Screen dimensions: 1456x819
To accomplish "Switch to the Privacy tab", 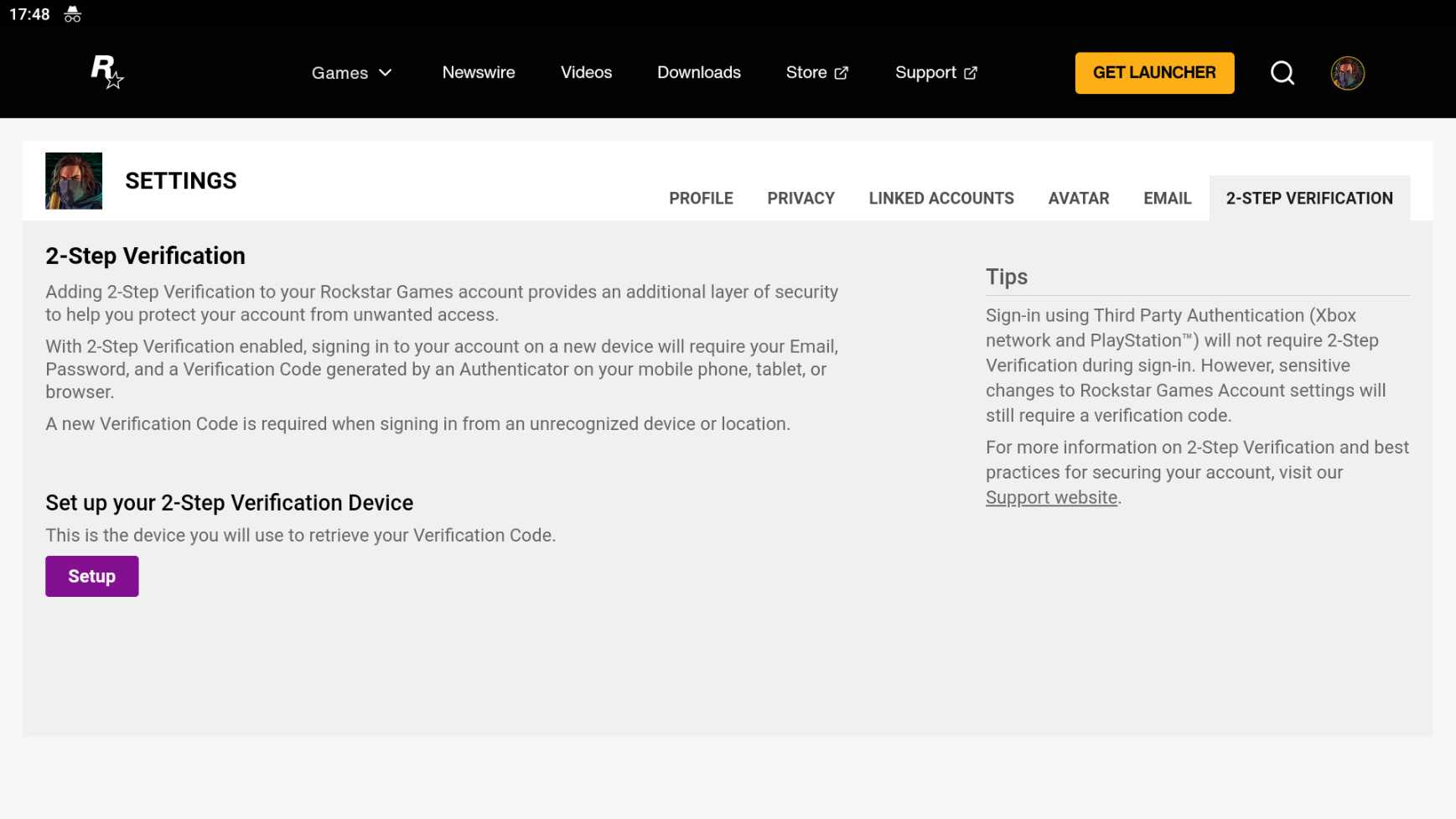I will click(x=801, y=199).
